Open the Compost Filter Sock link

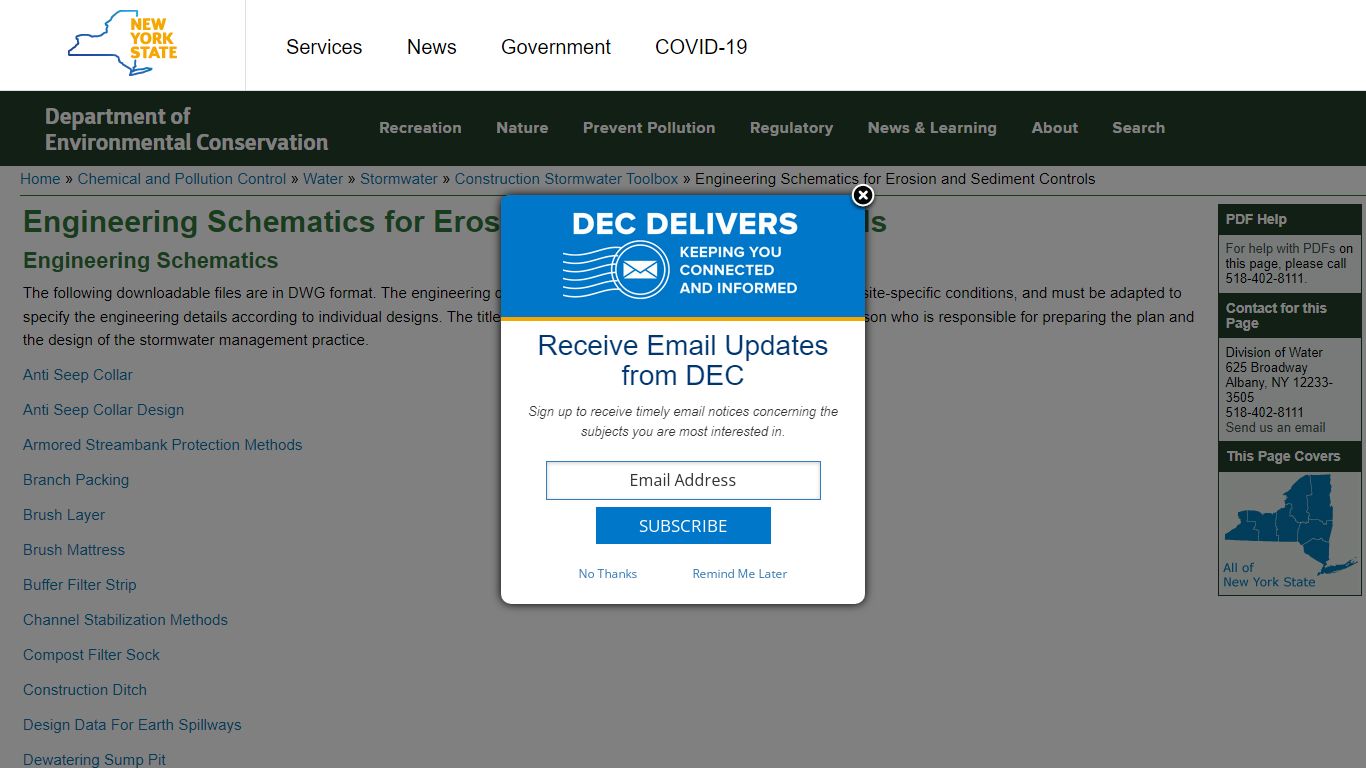point(92,655)
